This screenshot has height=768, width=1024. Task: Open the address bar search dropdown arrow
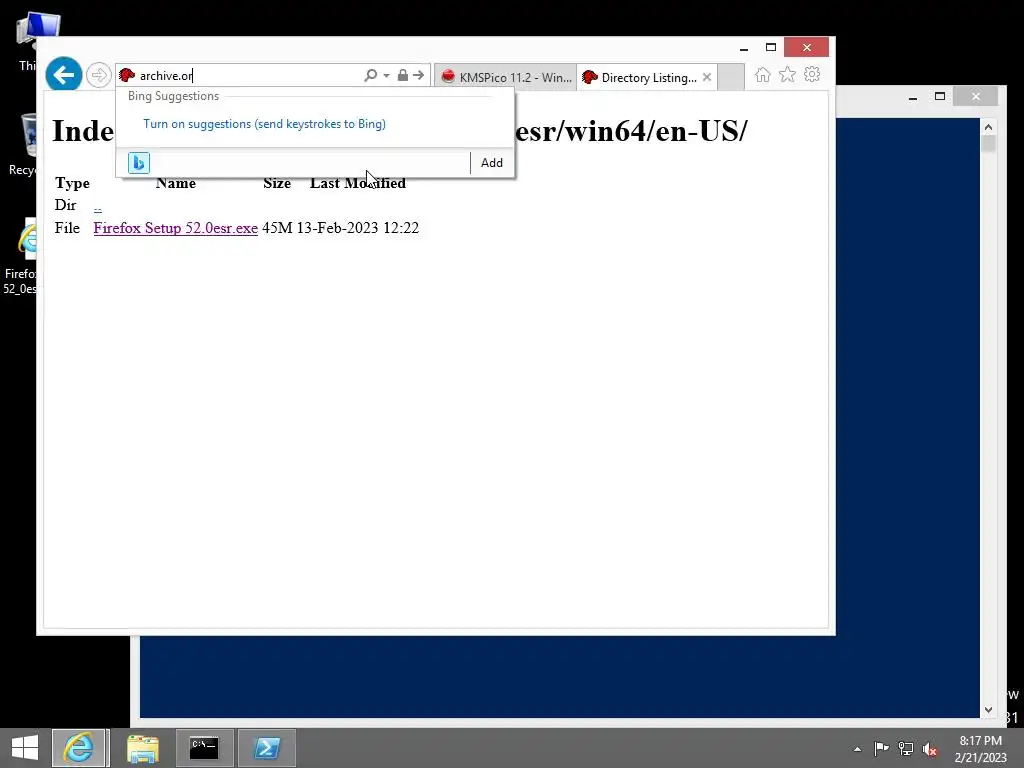pos(386,75)
